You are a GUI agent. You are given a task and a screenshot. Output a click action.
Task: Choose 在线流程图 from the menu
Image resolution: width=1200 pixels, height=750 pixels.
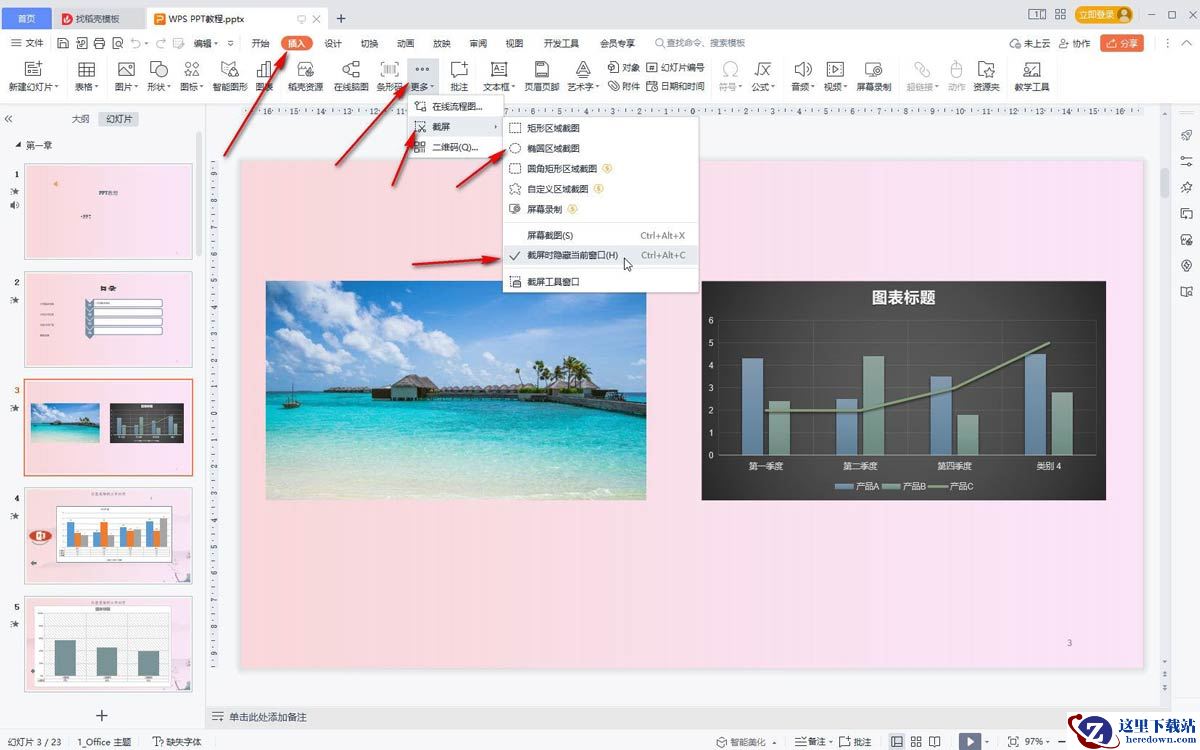click(x=456, y=106)
